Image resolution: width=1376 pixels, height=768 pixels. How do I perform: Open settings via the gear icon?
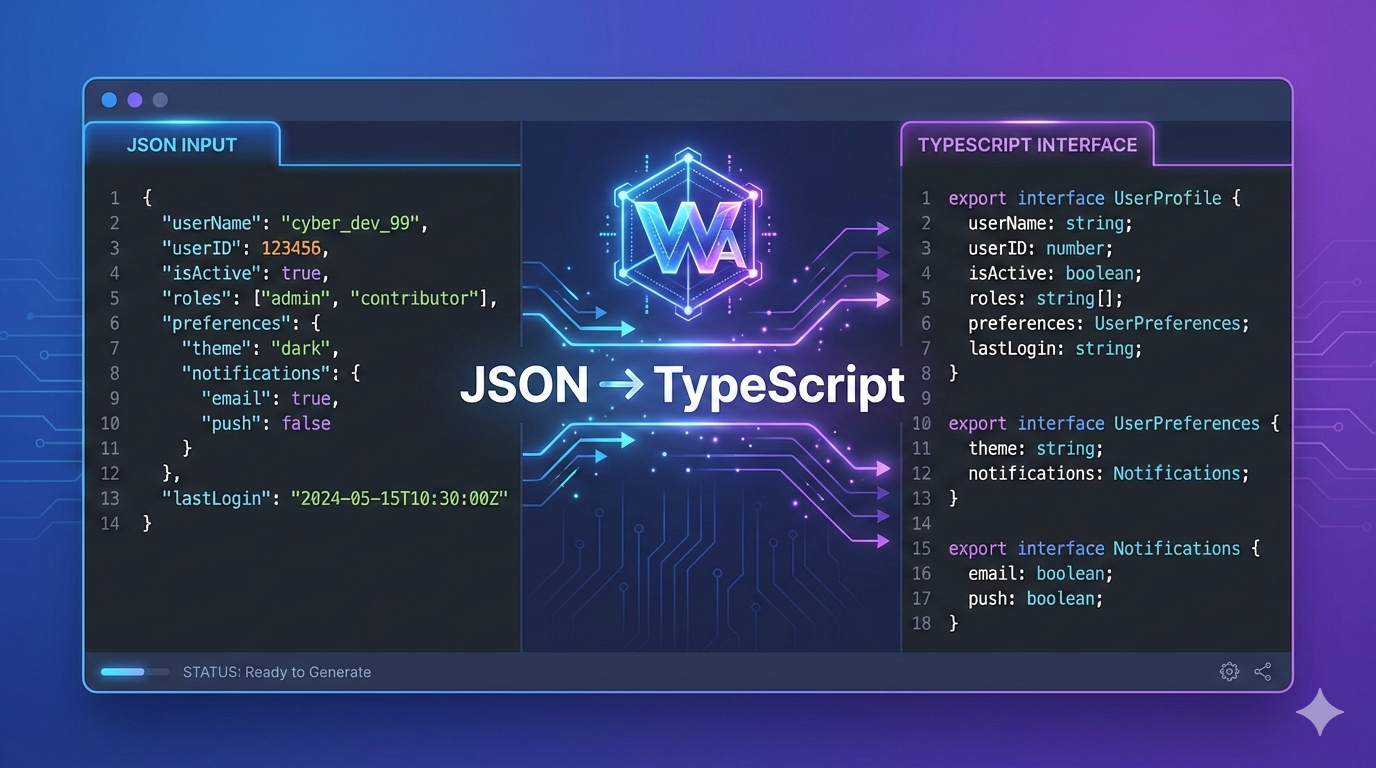[x=1229, y=672]
